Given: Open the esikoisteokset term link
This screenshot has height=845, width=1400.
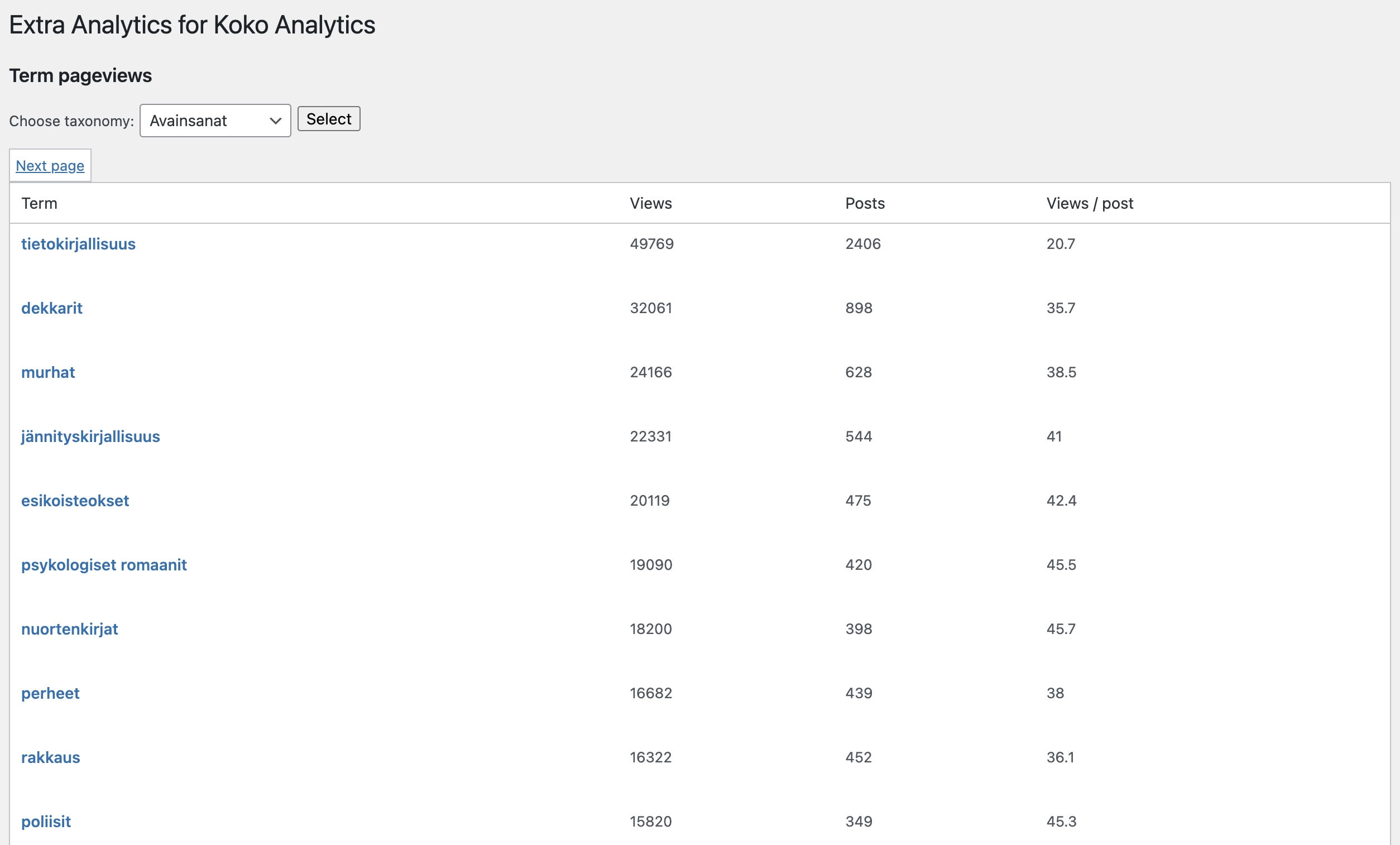Looking at the screenshot, I should 75,501.
